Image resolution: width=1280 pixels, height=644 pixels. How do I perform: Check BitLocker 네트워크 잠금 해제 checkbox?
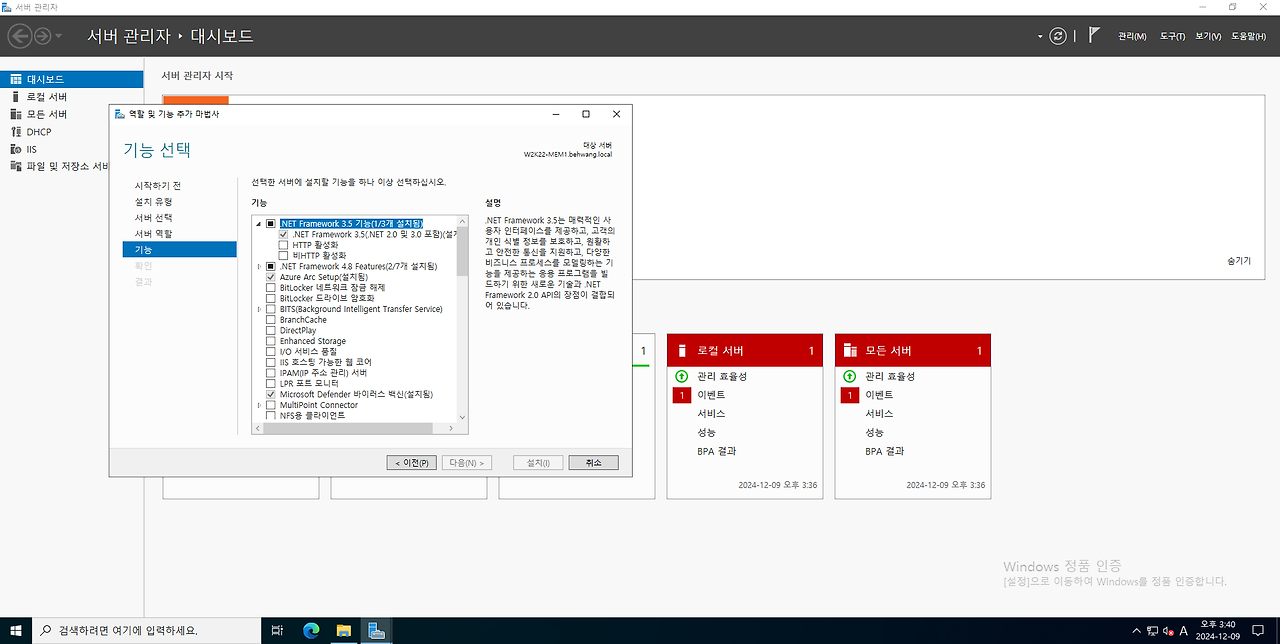click(270, 287)
